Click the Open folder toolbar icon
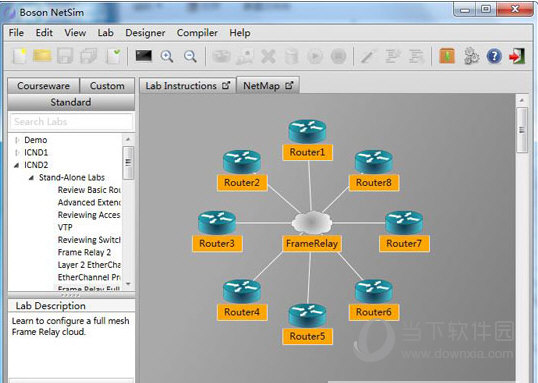This screenshot has width=538, height=383. [42, 56]
